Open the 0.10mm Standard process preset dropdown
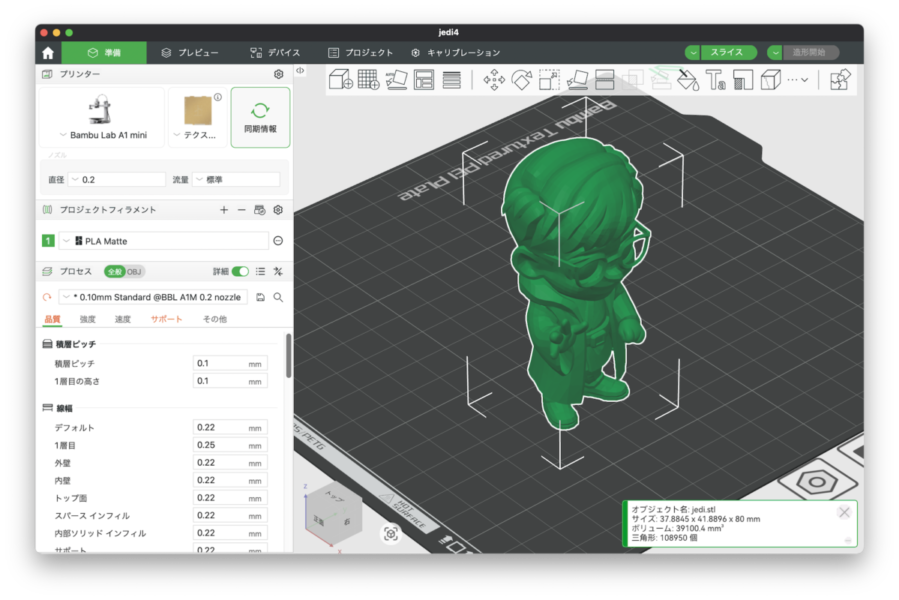Image resolution: width=899 pixels, height=600 pixels. [x=155, y=297]
